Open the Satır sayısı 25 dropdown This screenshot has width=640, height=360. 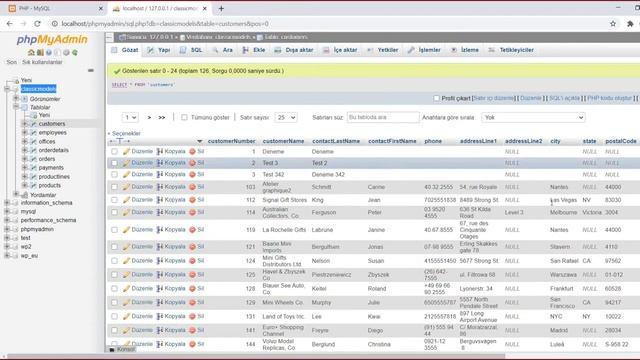coord(286,118)
